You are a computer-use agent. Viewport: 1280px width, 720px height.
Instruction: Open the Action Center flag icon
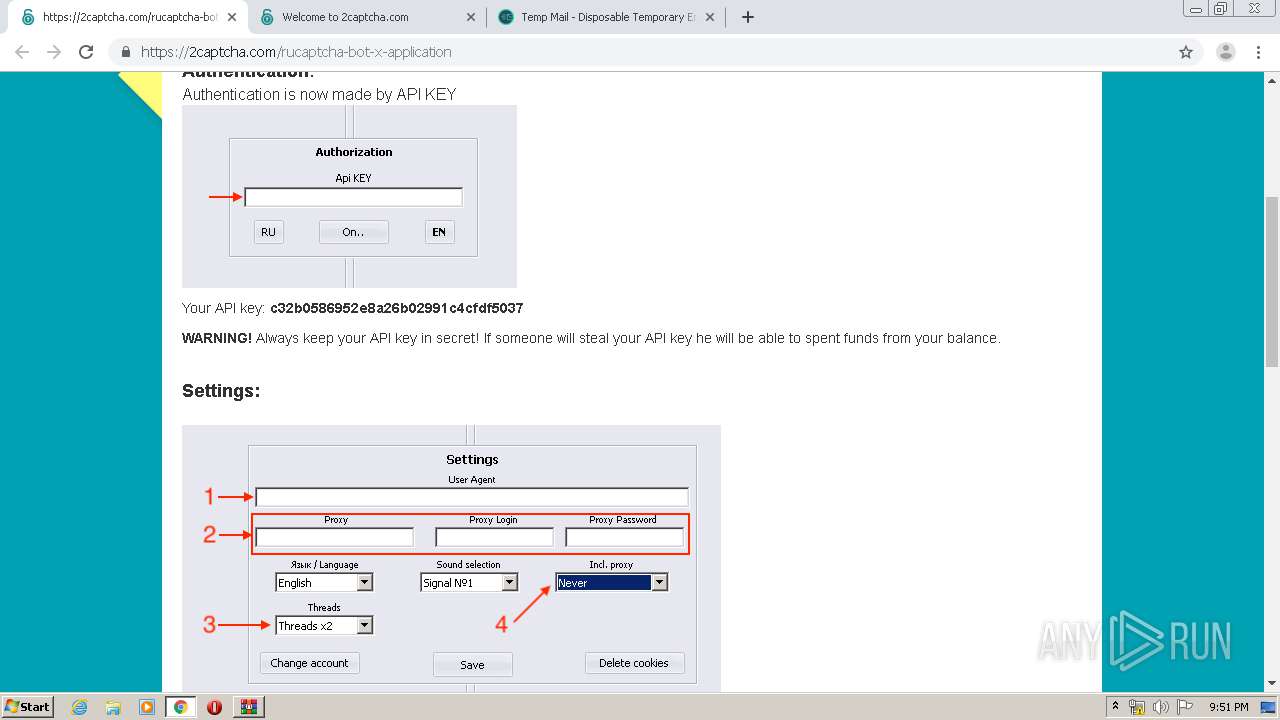click(x=1184, y=707)
